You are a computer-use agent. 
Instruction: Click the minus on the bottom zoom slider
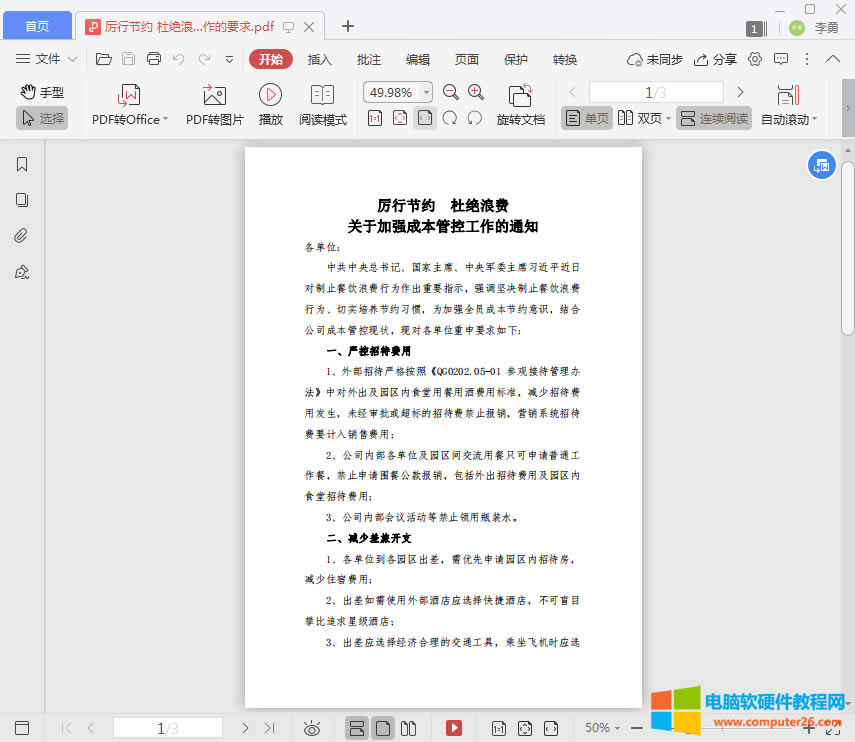[x=636, y=727]
